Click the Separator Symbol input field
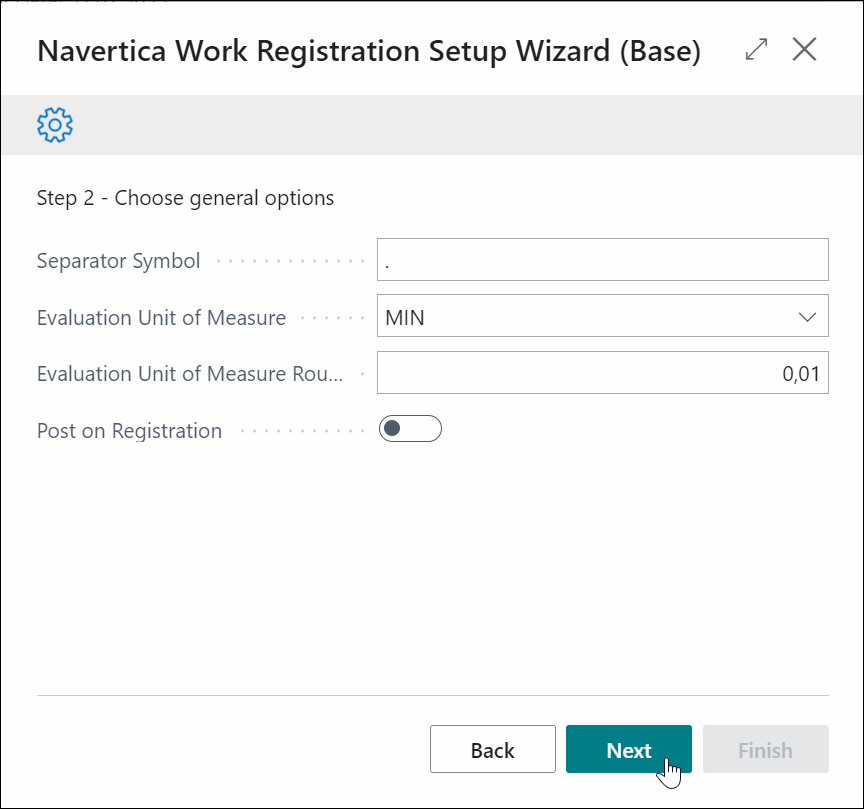Screen dimensions: 864x809 coord(602,260)
